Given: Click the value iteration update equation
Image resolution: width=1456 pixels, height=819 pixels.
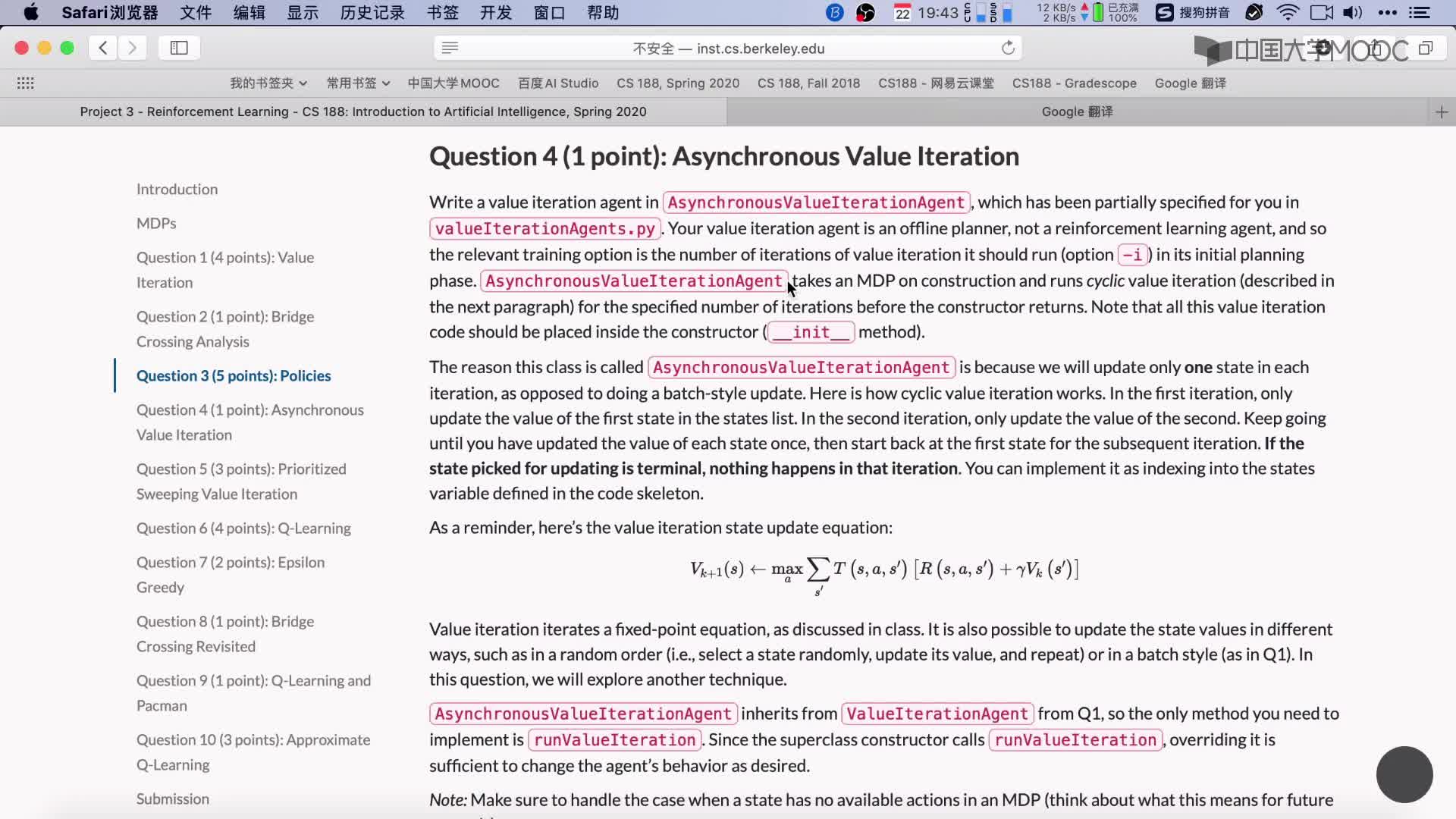Looking at the screenshot, I should coord(883,576).
